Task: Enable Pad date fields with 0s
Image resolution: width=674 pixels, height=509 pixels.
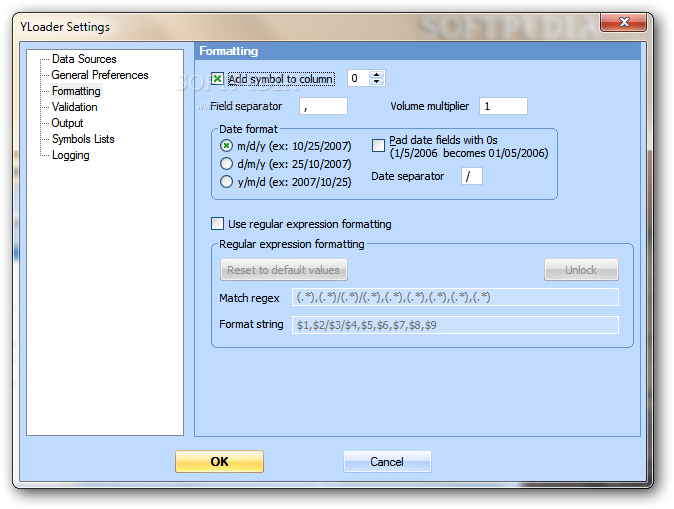Action: [x=378, y=146]
